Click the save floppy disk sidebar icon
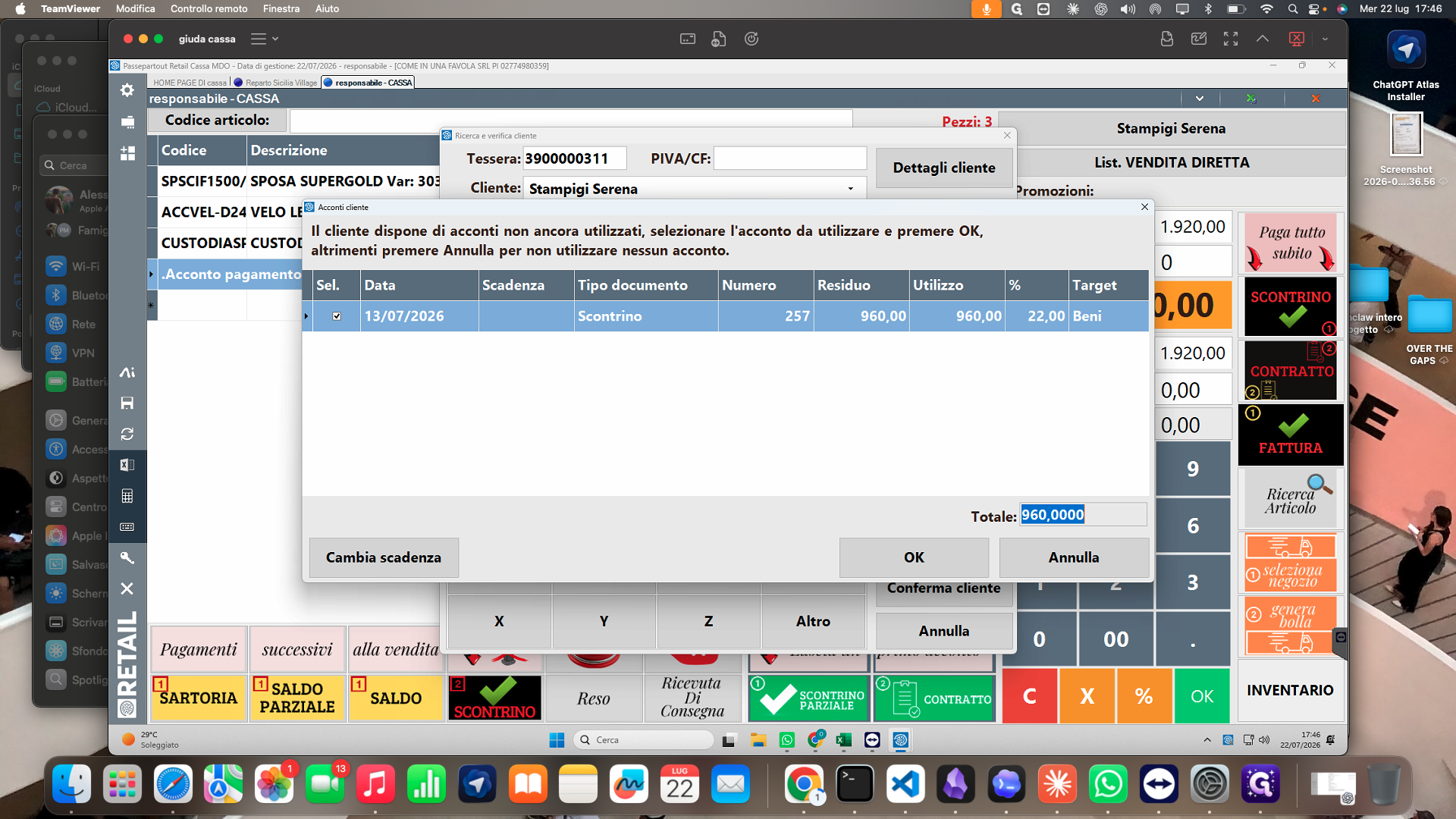This screenshot has width=1456, height=819. pos(127,403)
